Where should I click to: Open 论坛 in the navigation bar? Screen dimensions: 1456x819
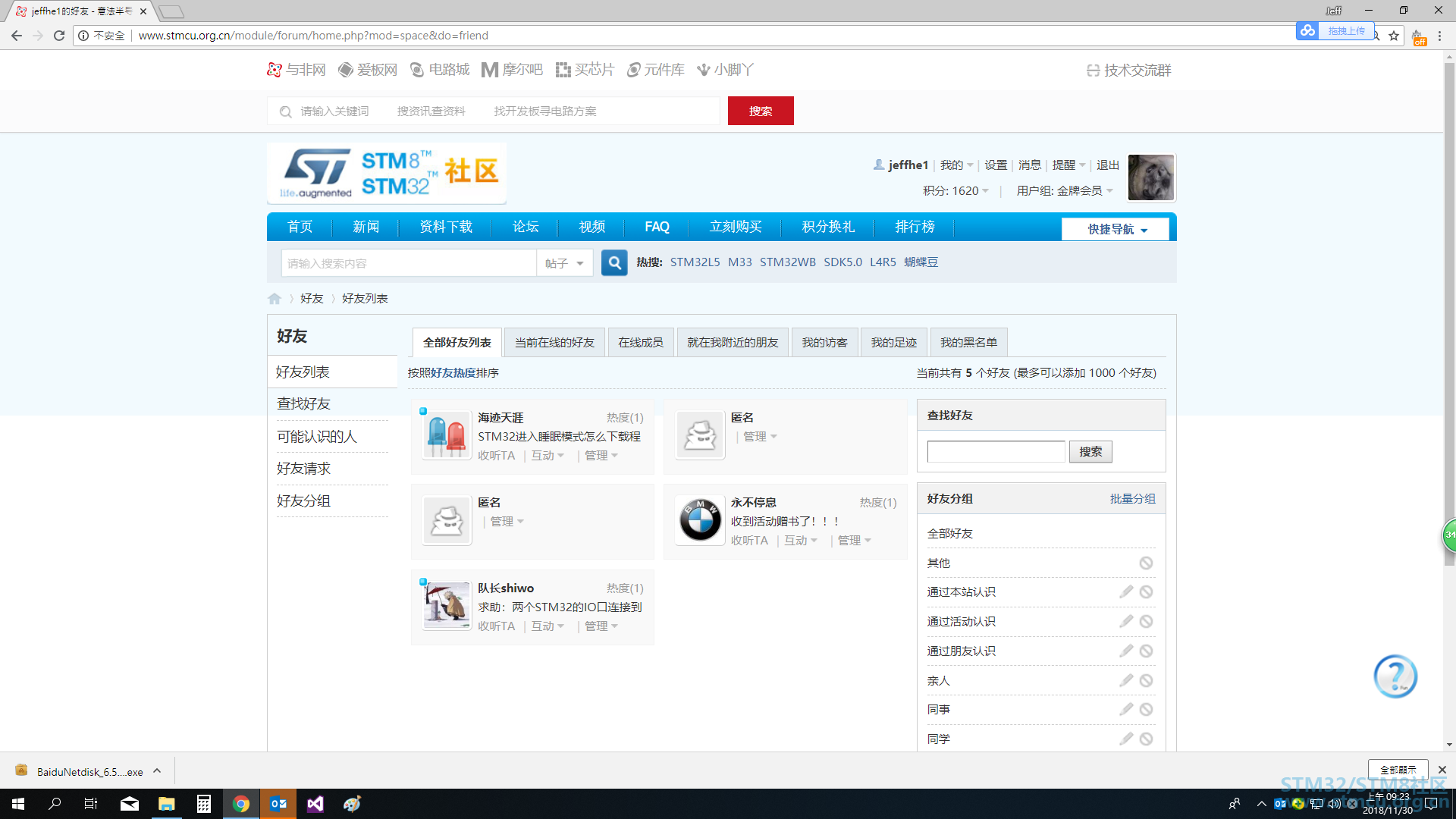click(x=526, y=227)
